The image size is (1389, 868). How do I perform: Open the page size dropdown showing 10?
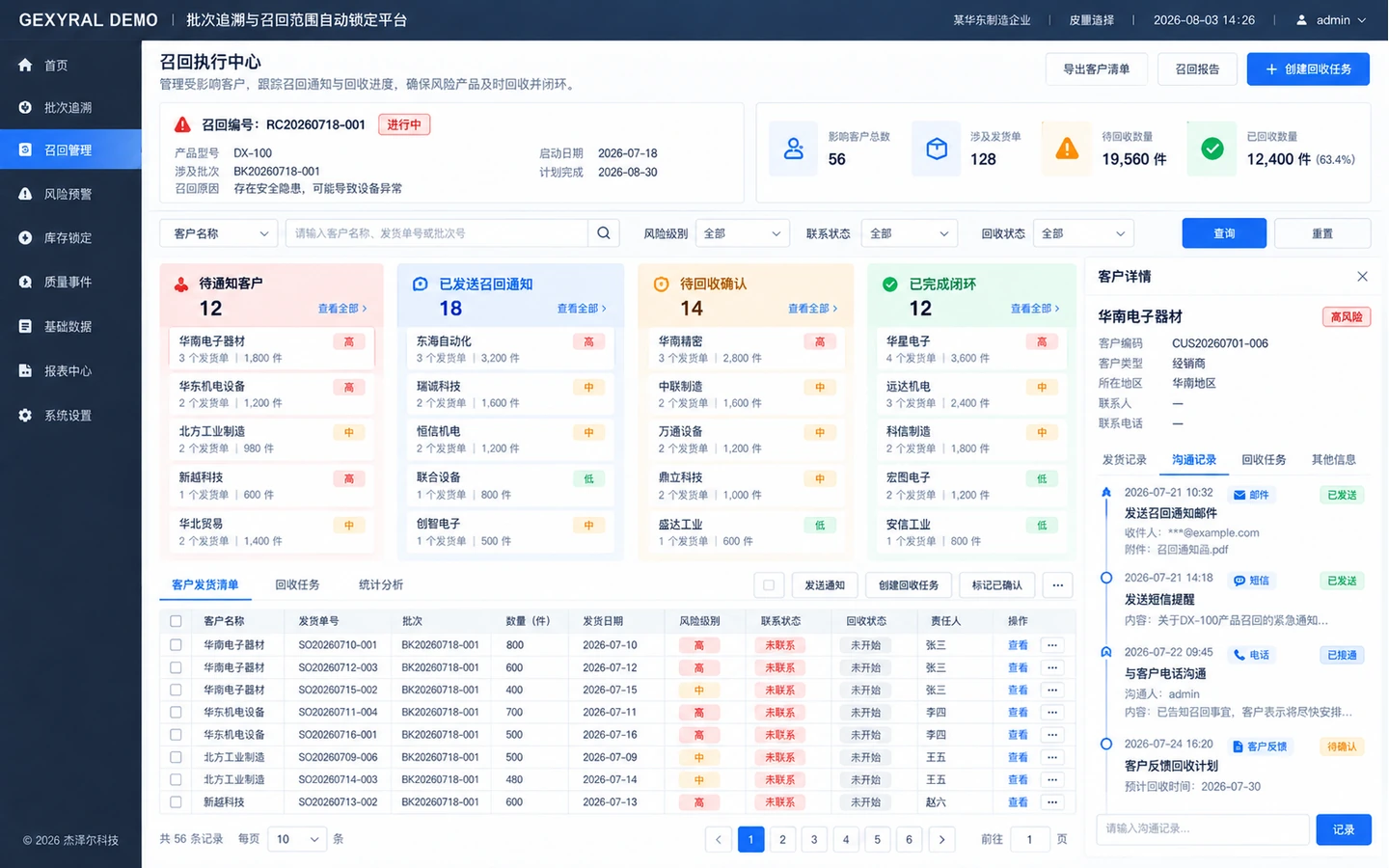pos(297,839)
